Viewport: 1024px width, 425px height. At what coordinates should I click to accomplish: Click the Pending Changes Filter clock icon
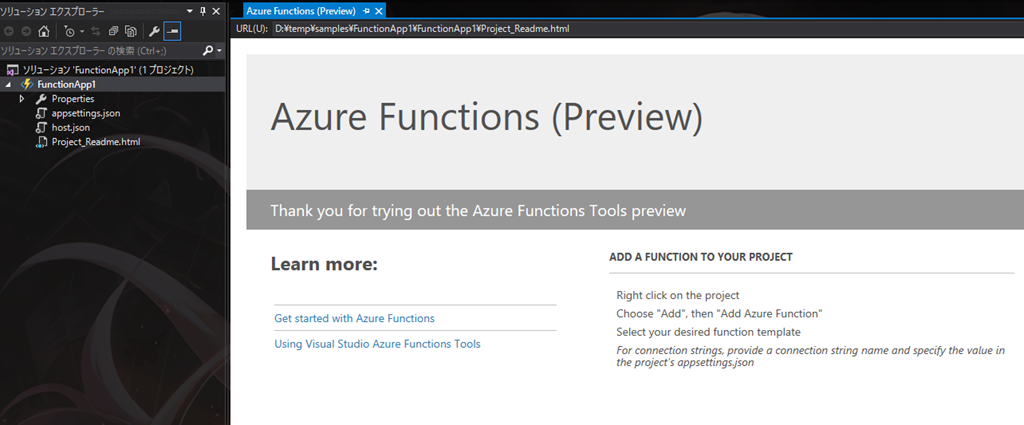click(70, 30)
